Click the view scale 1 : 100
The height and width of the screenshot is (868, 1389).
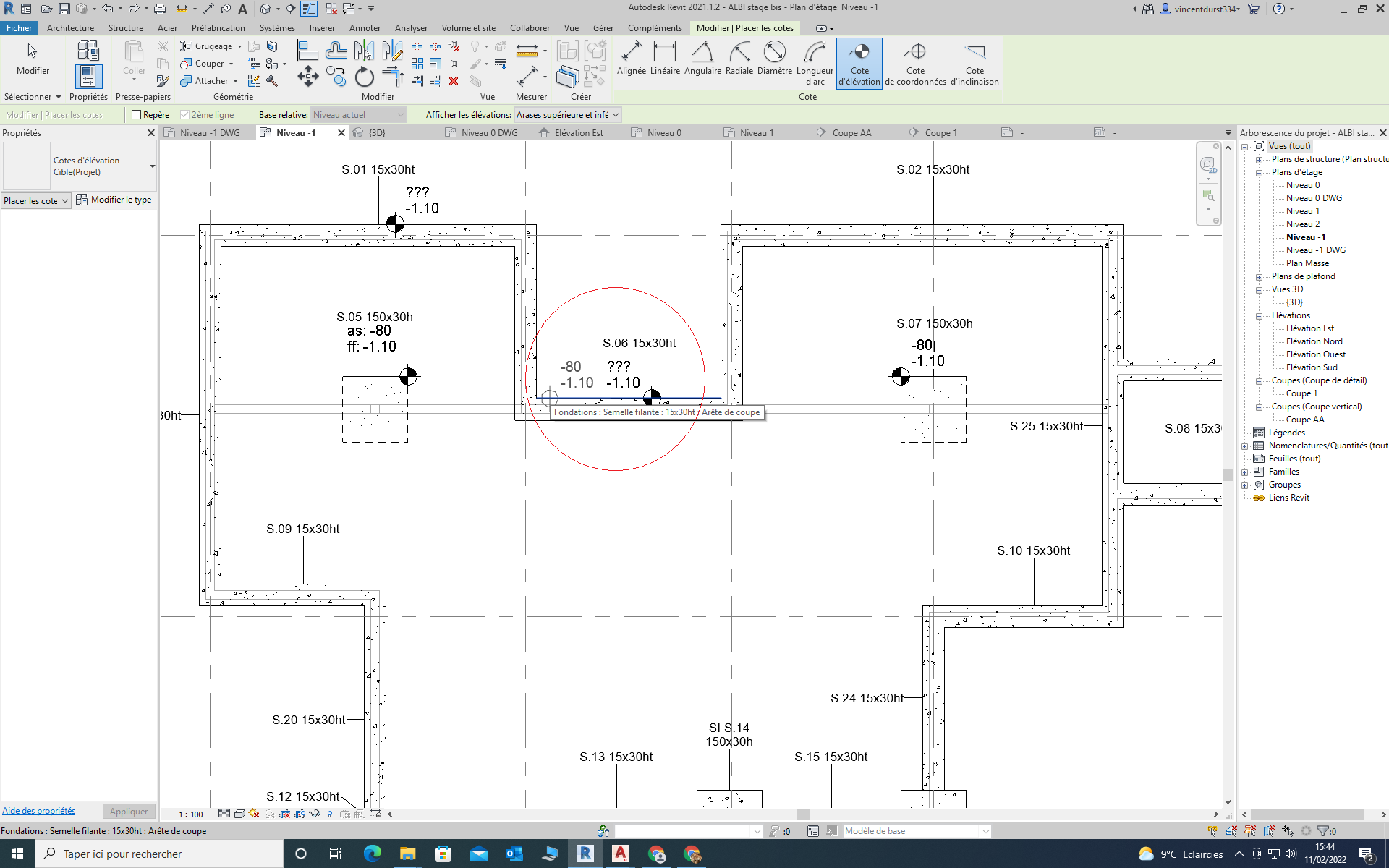point(191,814)
